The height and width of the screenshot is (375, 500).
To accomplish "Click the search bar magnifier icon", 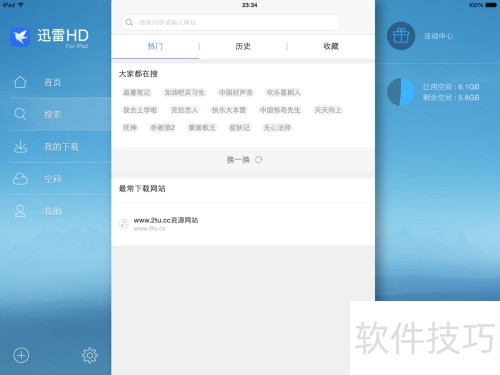I will pyautogui.click(x=129, y=22).
